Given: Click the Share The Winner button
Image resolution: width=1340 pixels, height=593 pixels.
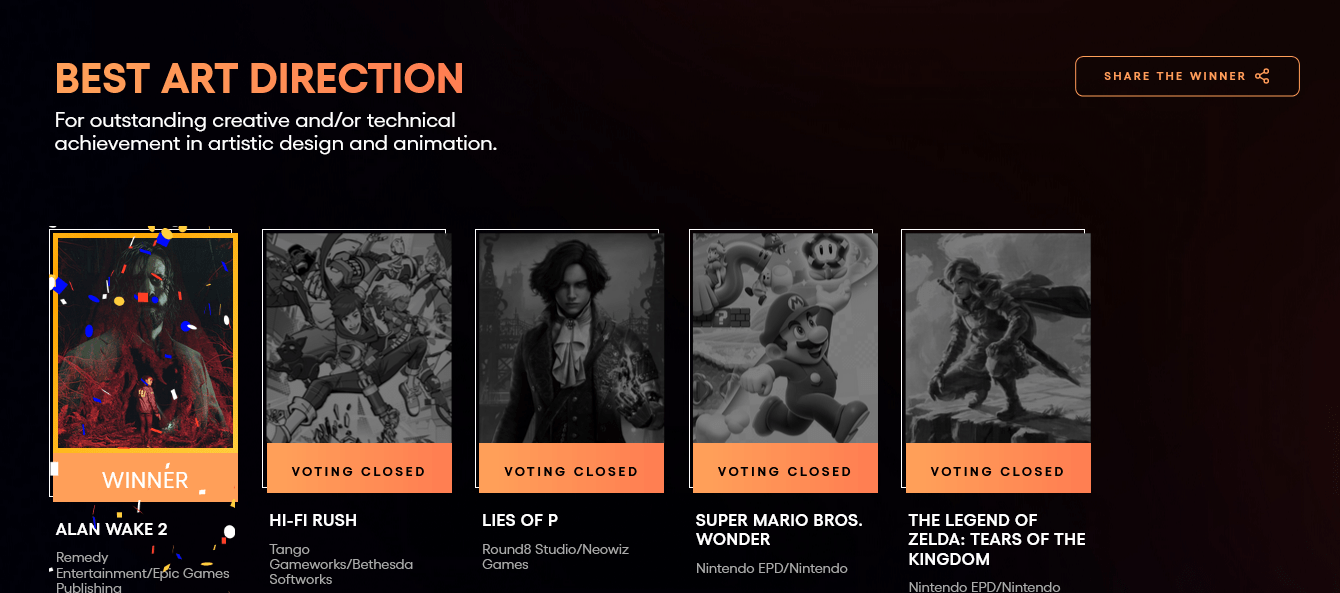Looking at the screenshot, I should tap(1187, 76).
